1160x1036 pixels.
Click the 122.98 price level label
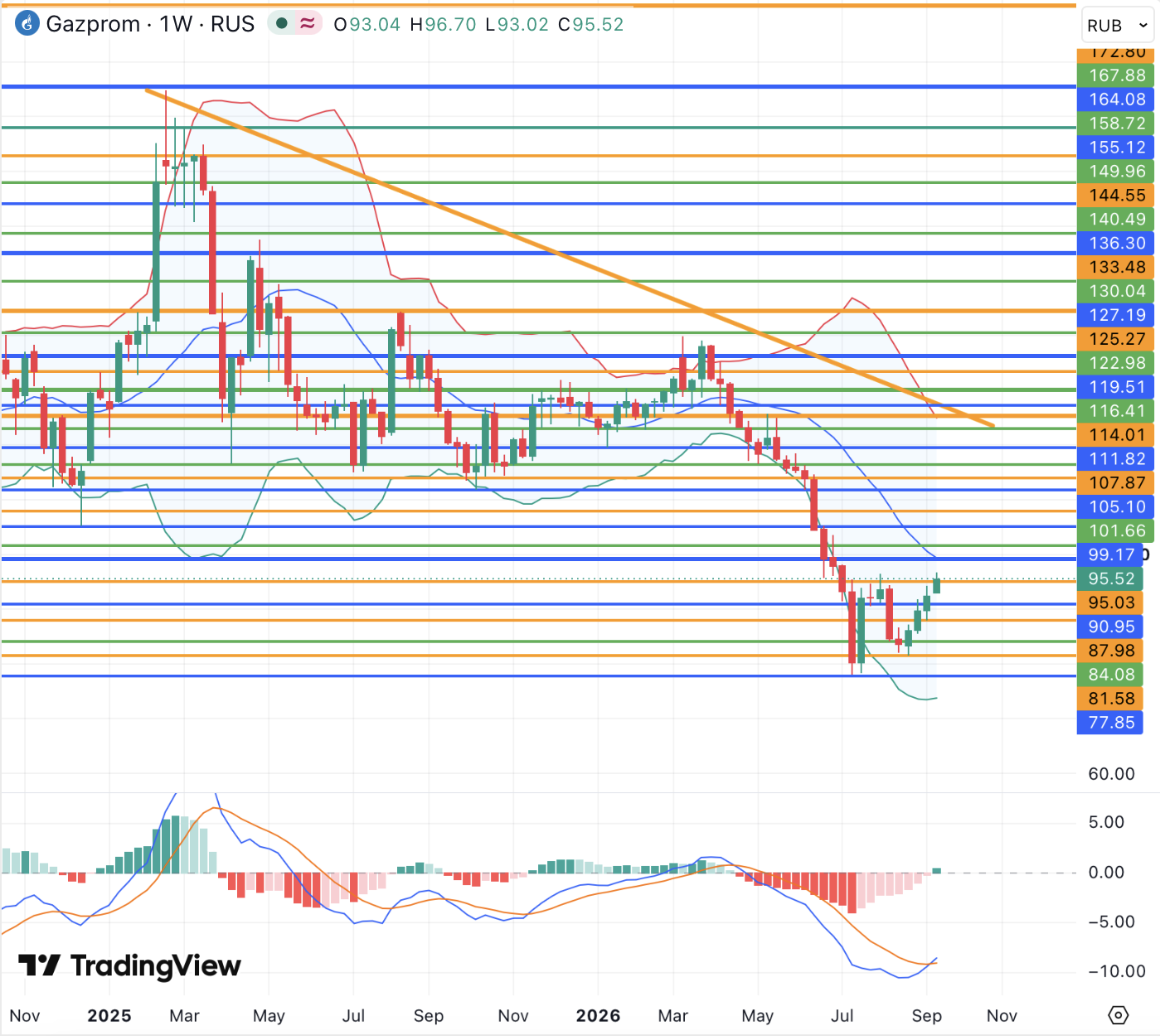point(1117,364)
